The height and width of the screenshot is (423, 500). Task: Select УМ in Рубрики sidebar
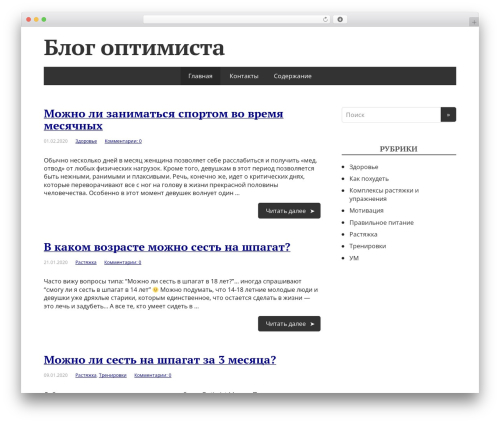354,258
